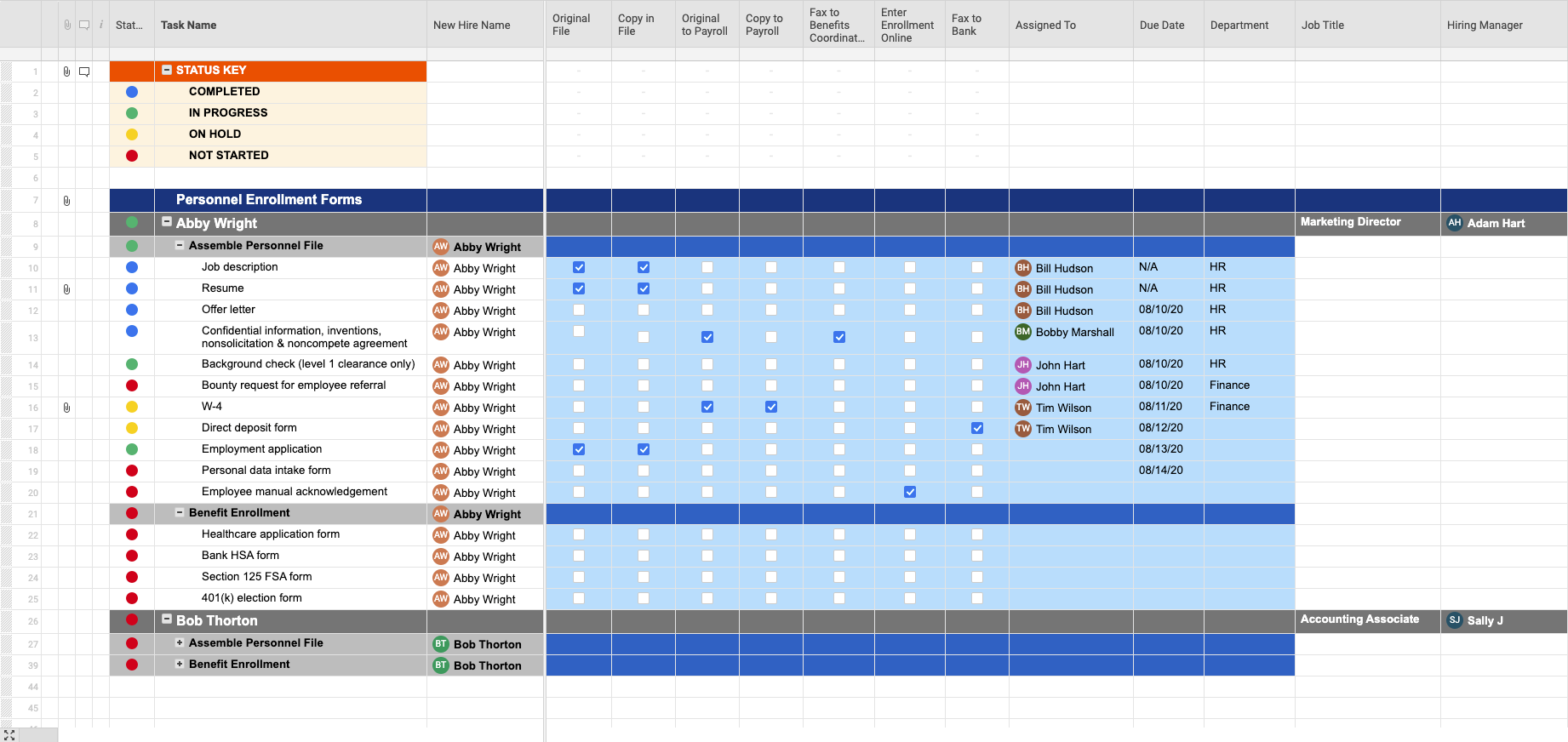The width and height of the screenshot is (1568, 742).
Task: Check Original File for the Offer letter row
Action: point(579,310)
